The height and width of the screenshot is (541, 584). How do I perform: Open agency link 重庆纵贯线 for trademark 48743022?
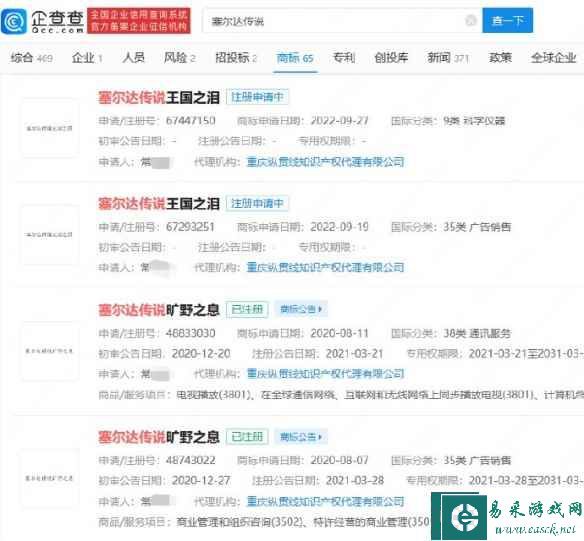pos(326,502)
